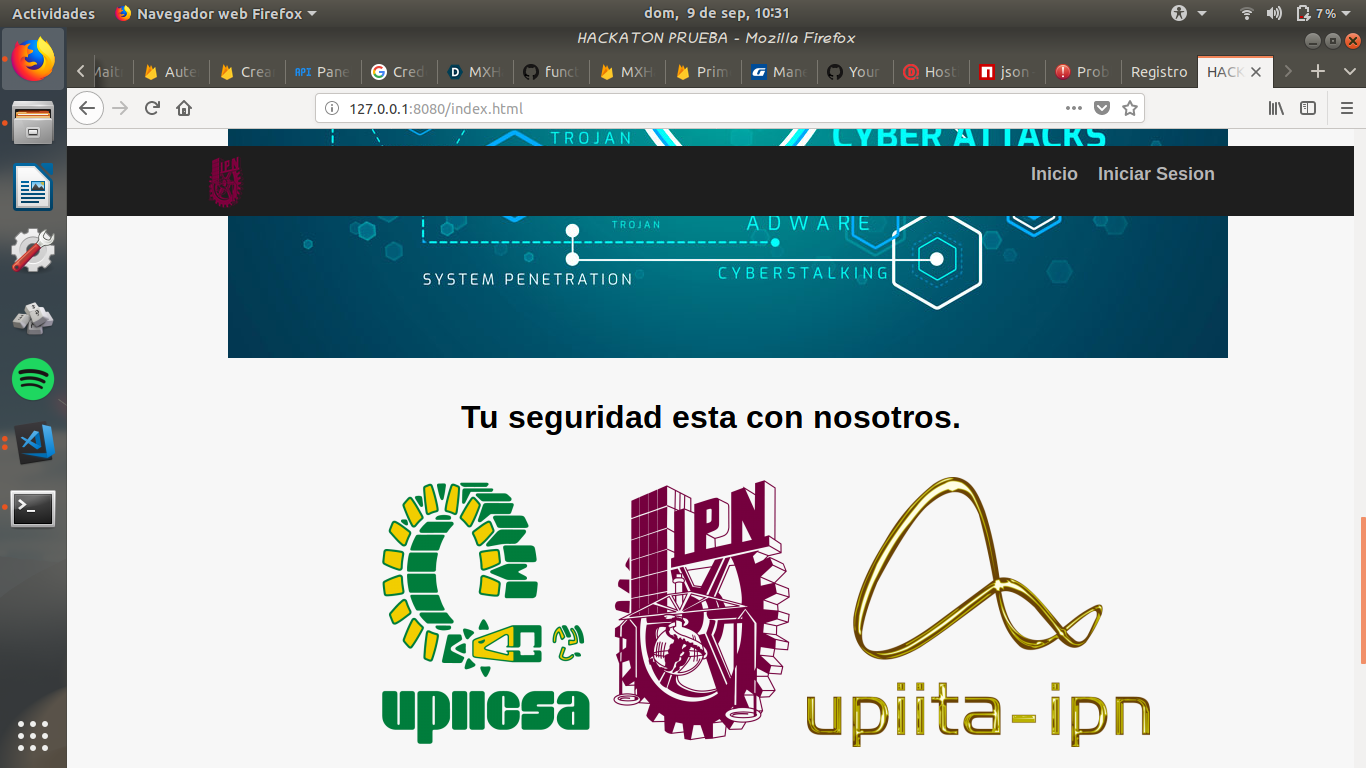Screen dimensions: 1366x768
Task: Open Visual Studio Code from the dock
Action: 33,444
